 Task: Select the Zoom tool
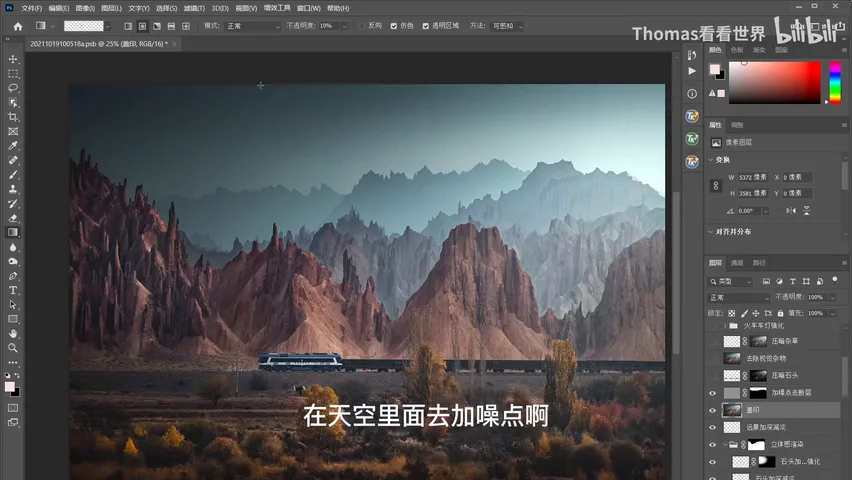13,348
